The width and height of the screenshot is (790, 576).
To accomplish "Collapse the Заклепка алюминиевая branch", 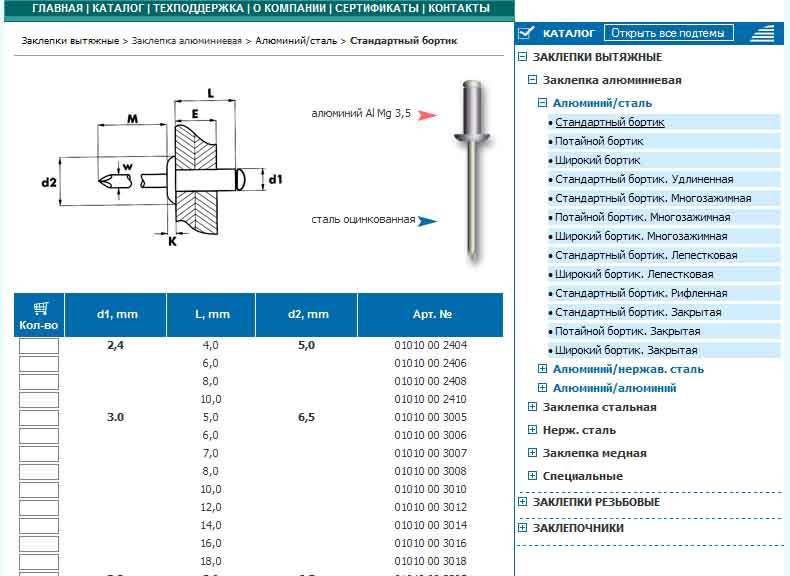I will 532,80.
